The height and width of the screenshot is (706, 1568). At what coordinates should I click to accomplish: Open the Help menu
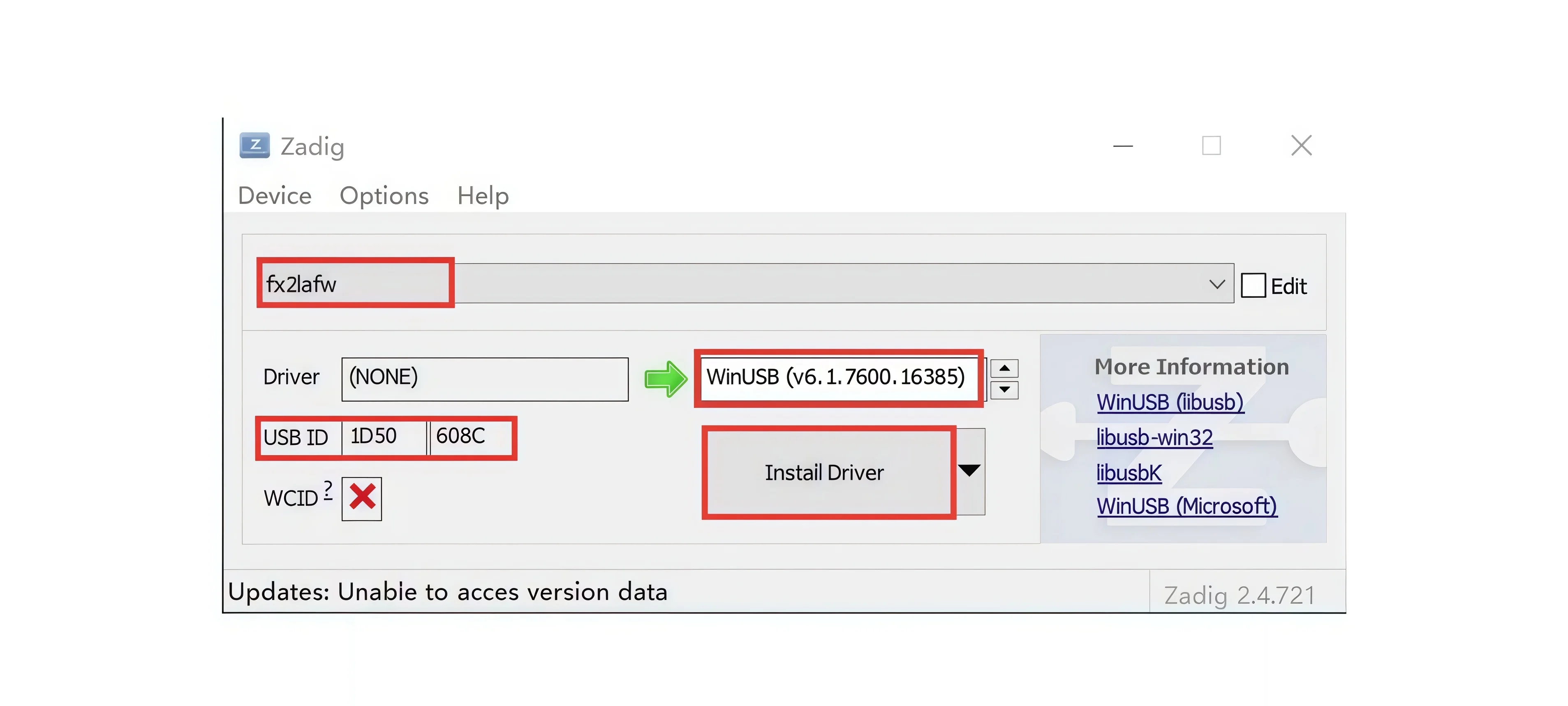click(x=483, y=196)
